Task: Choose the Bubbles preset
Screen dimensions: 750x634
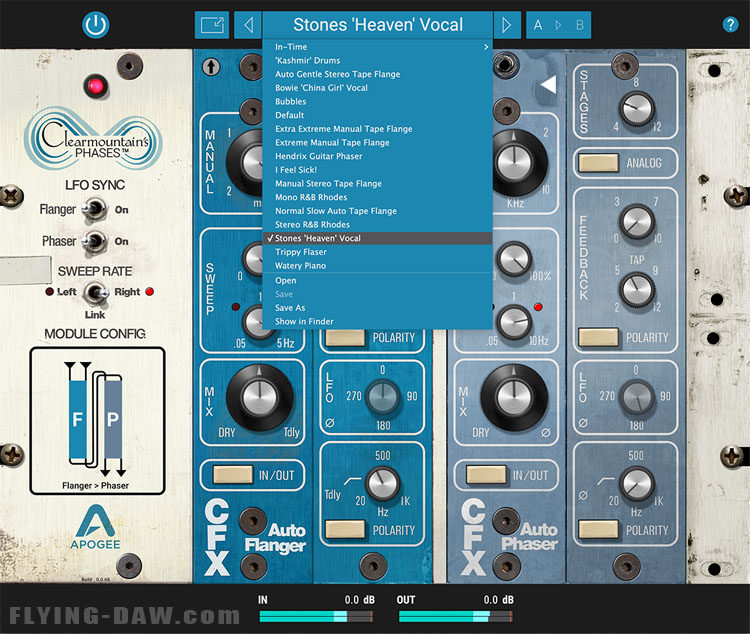Action: (x=377, y=101)
